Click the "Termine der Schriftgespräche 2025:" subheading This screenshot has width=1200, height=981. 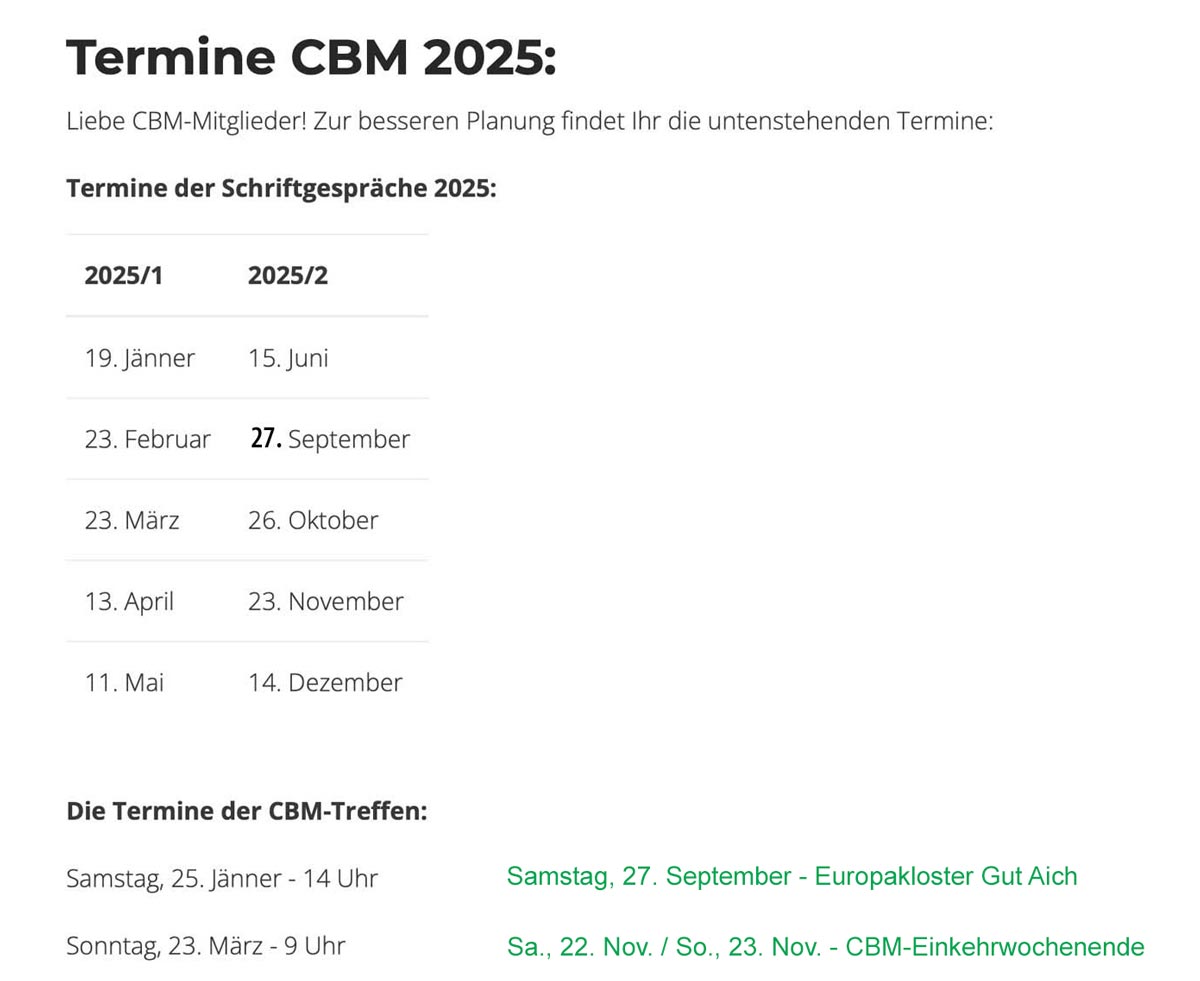coord(281,188)
